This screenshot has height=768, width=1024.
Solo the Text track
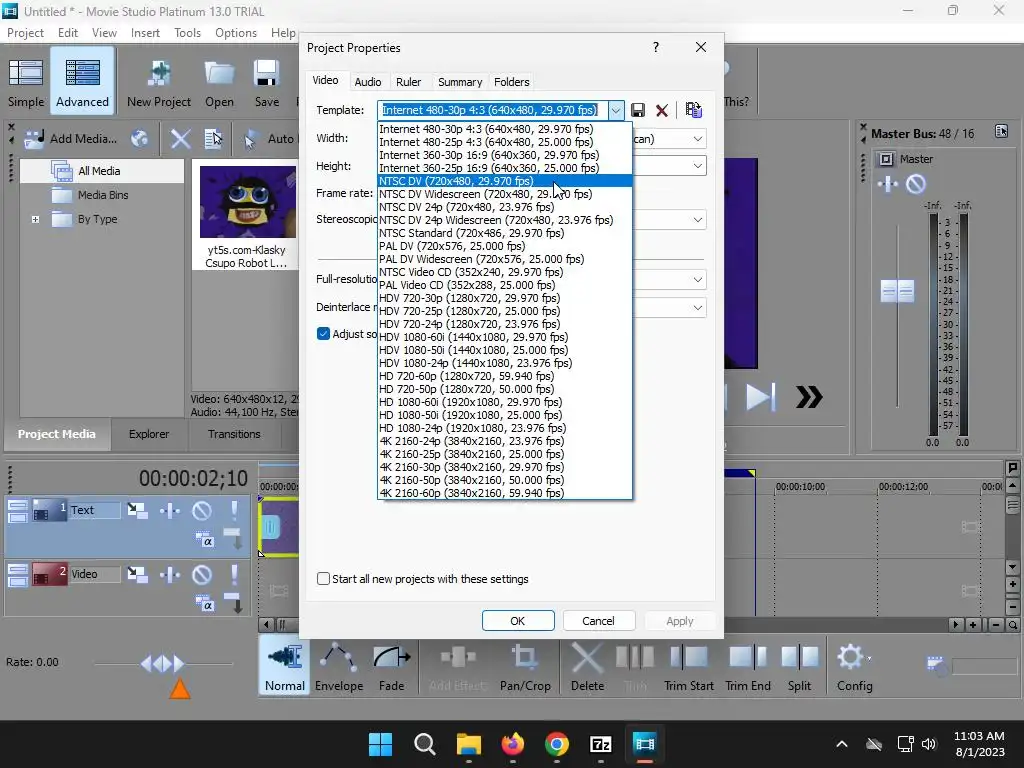[x=234, y=510]
